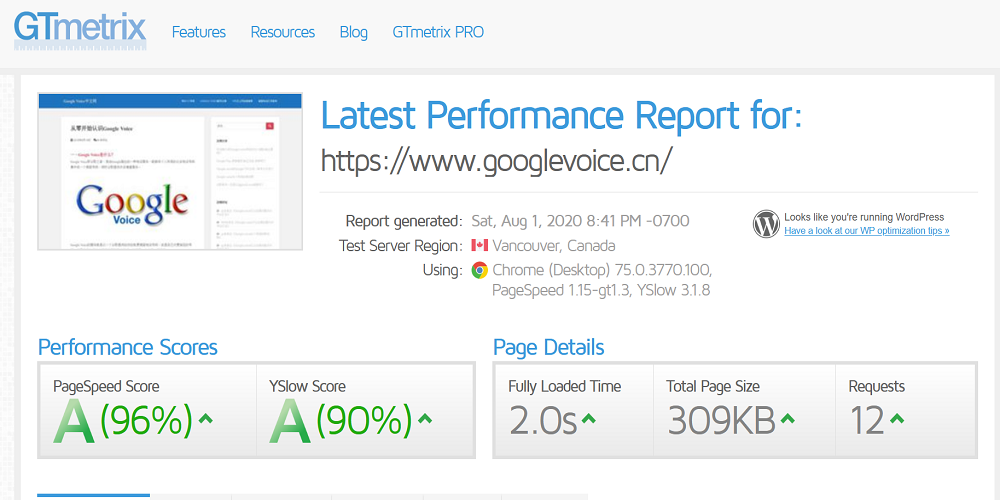The height and width of the screenshot is (500, 1000).
Task: Open the WP optimization tips link
Action: point(866,231)
